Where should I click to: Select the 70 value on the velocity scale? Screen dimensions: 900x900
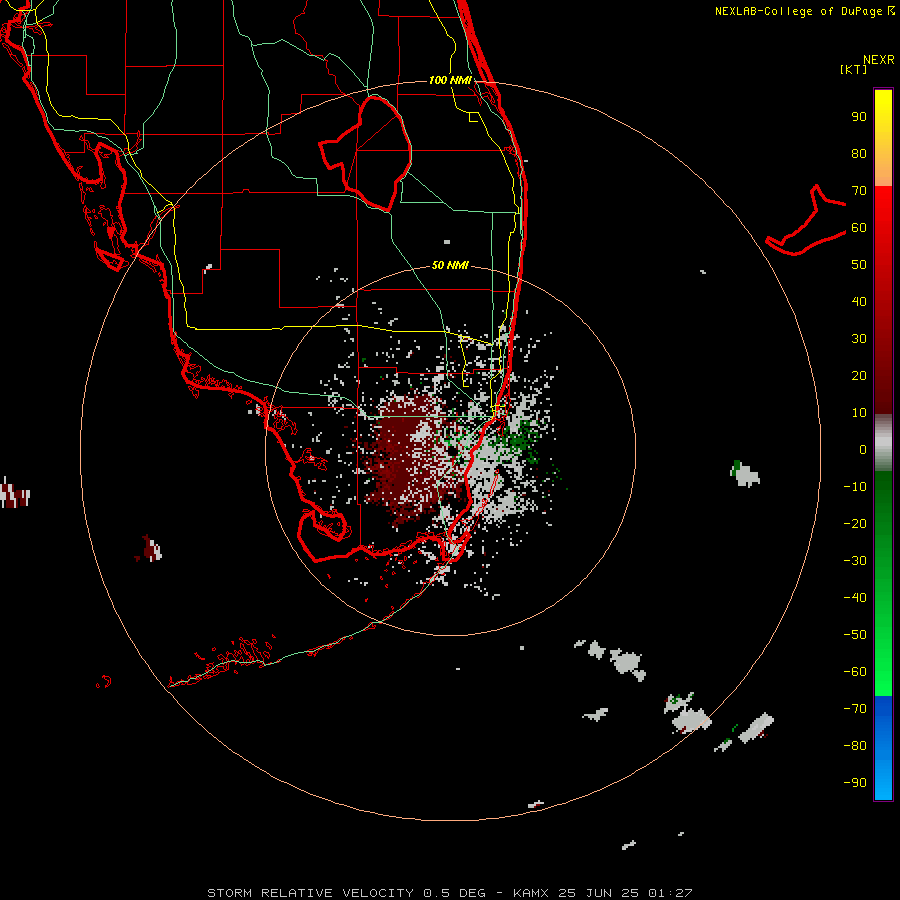coord(859,191)
